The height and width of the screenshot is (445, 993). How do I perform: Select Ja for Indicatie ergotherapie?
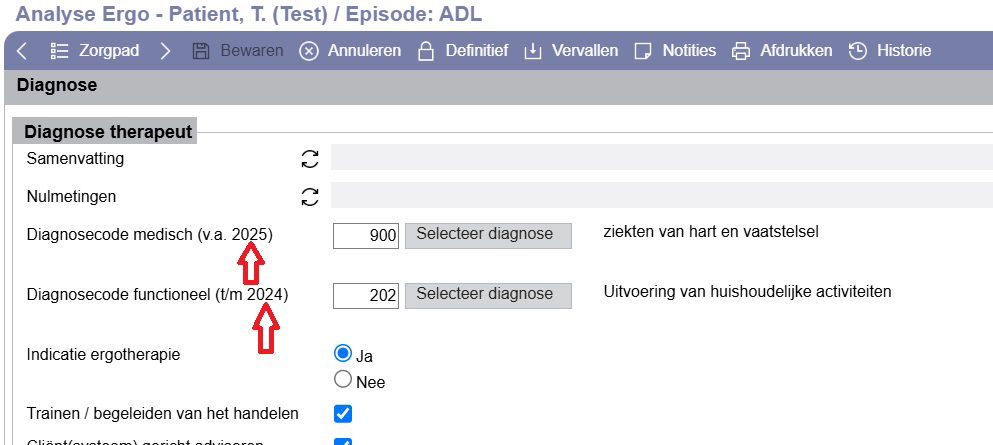point(343,353)
